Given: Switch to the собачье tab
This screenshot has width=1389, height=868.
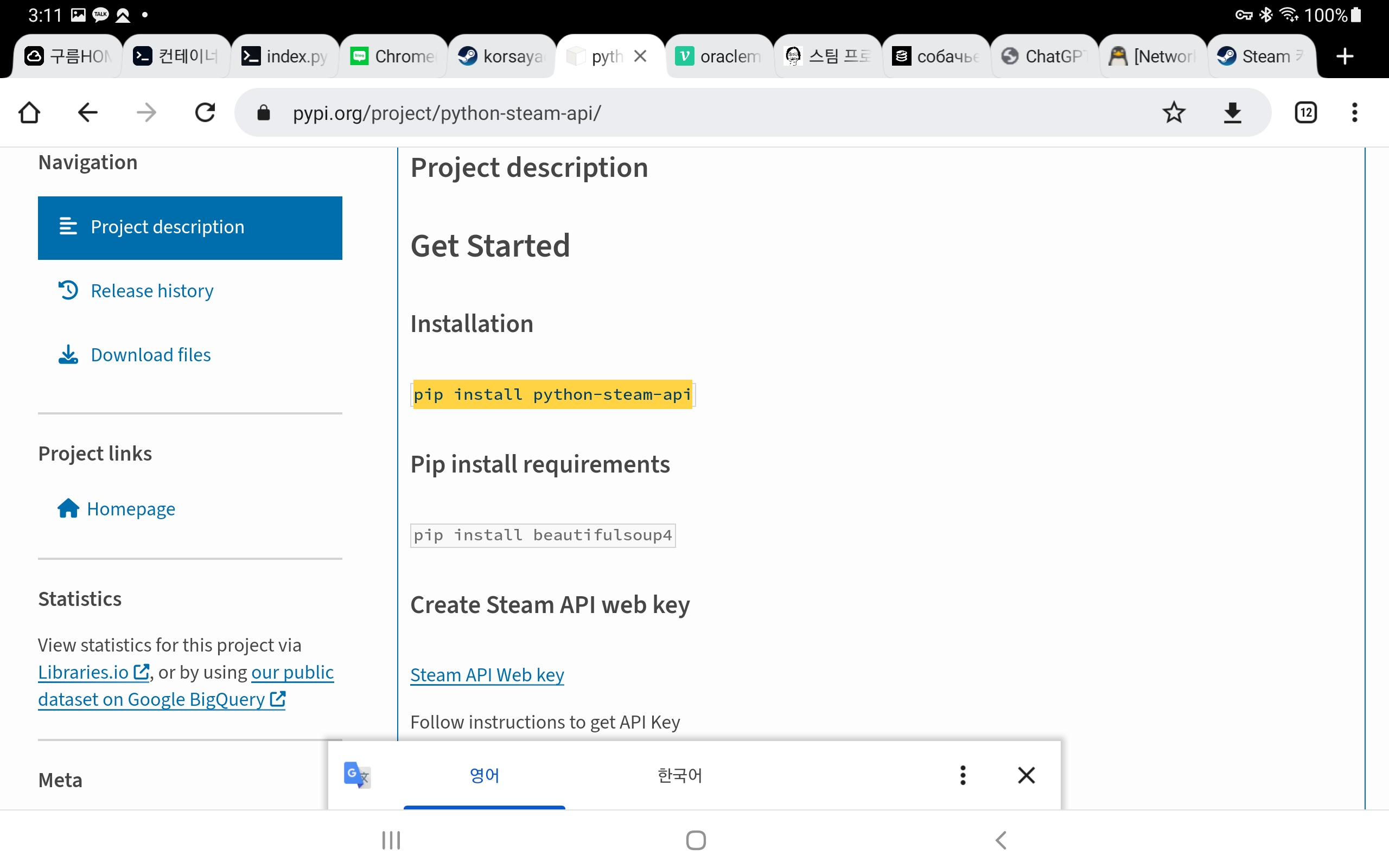Looking at the screenshot, I should pos(935,56).
